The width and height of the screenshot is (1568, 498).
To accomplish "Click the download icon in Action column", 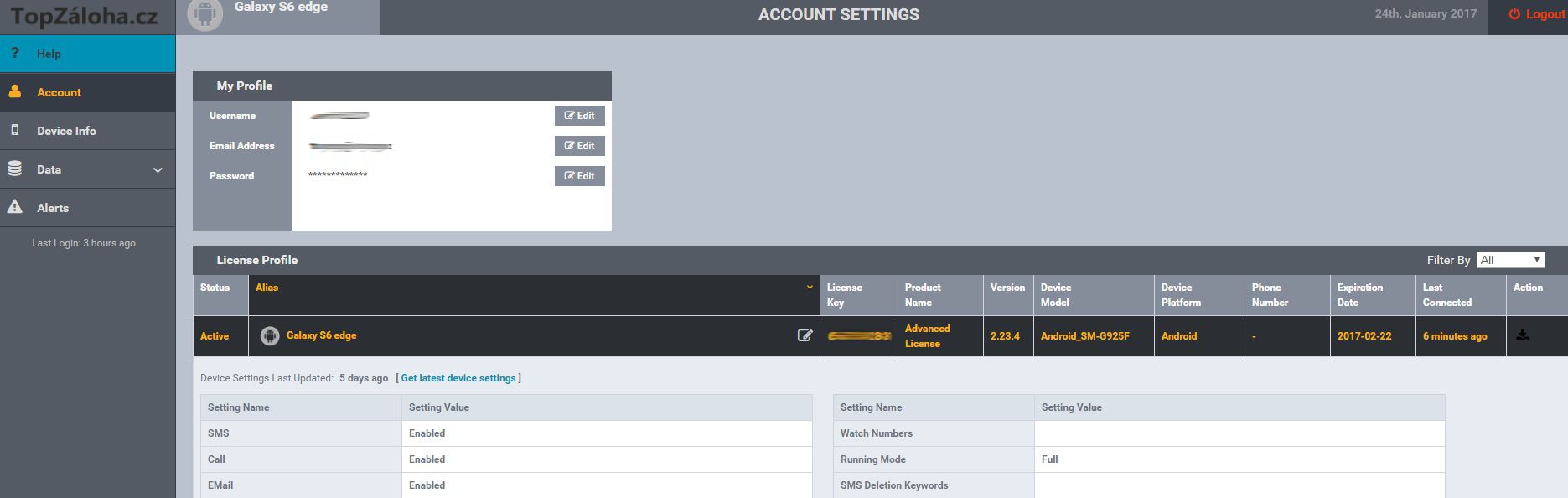I will [1522, 335].
